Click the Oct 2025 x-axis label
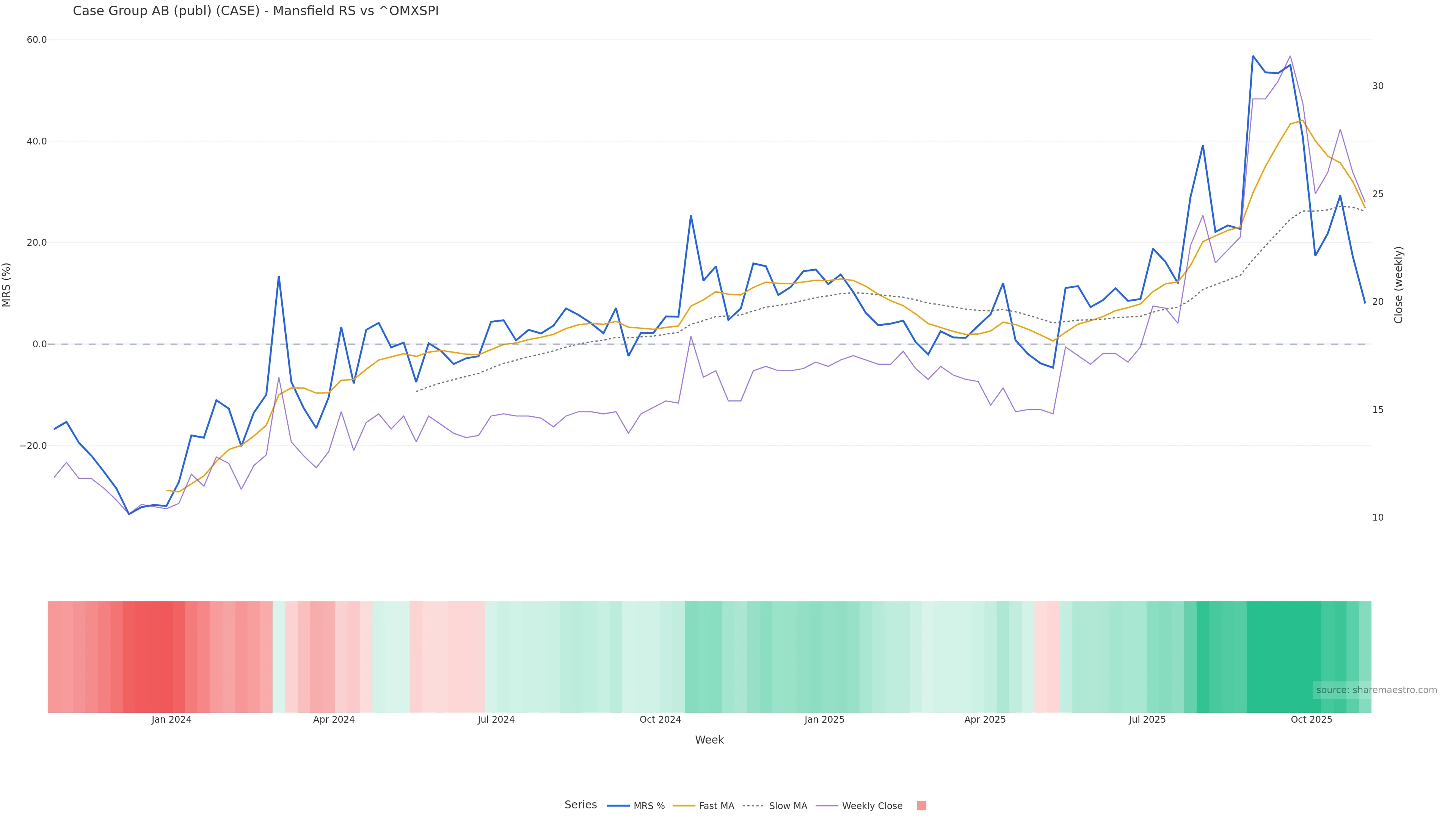The width and height of the screenshot is (1456, 819). [x=1311, y=720]
